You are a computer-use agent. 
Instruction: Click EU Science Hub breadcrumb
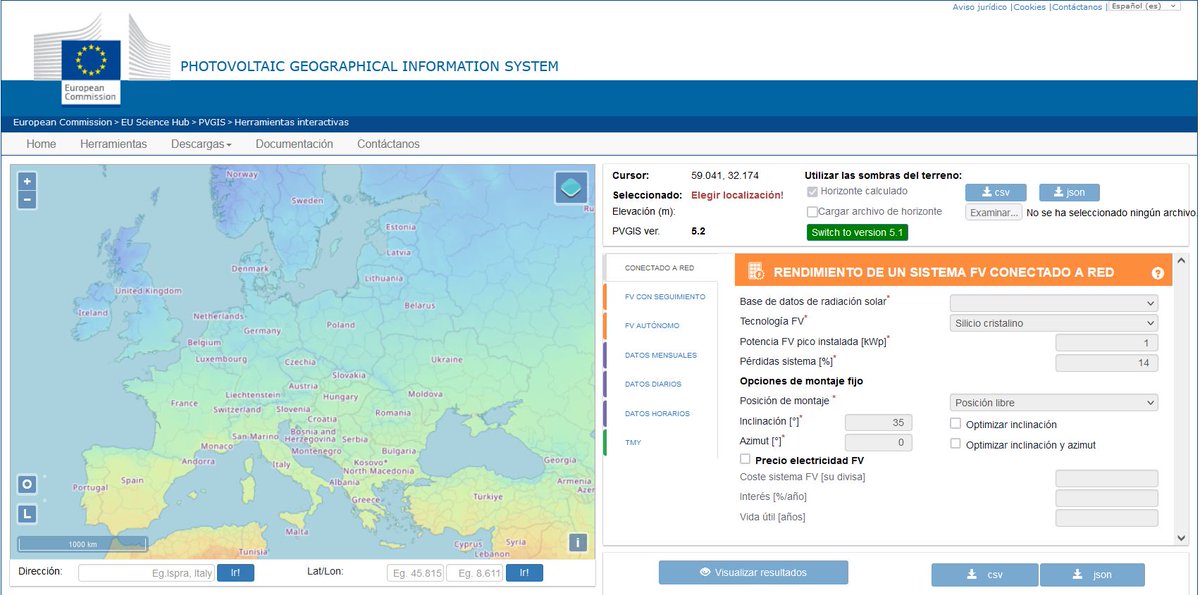156,122
